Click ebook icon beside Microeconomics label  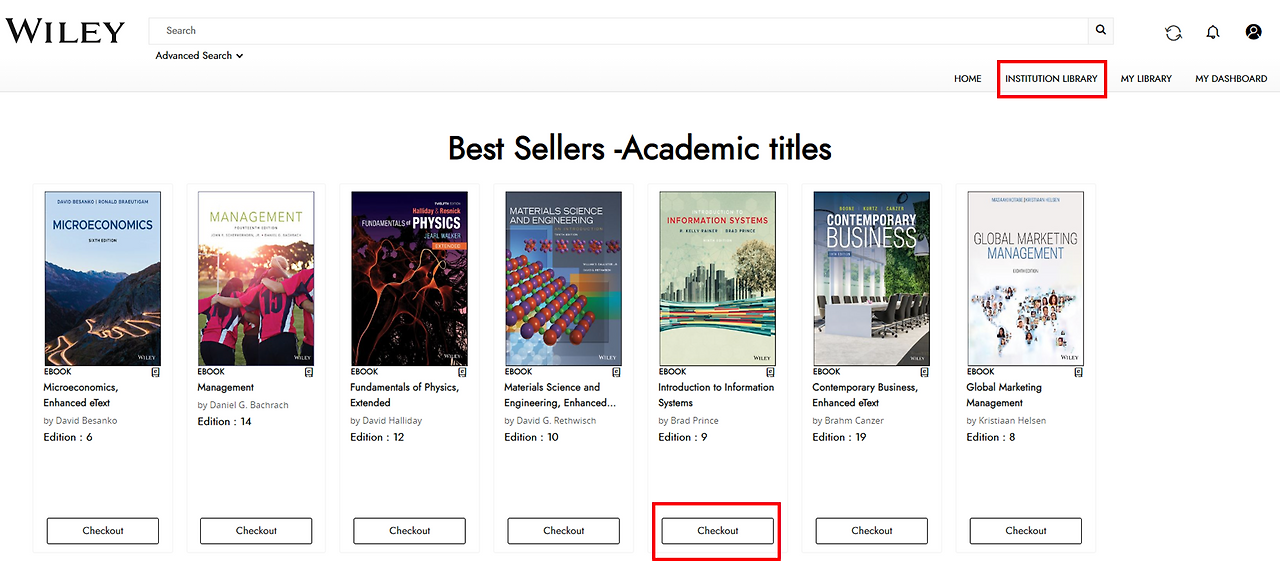click(x=156, y=372)
